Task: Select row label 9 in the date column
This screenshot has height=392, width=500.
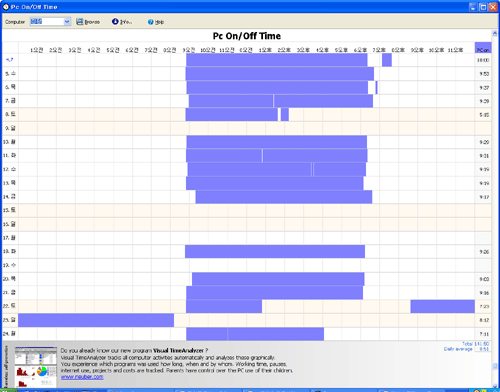Action: pyautogui.click(x=10, y=128)
